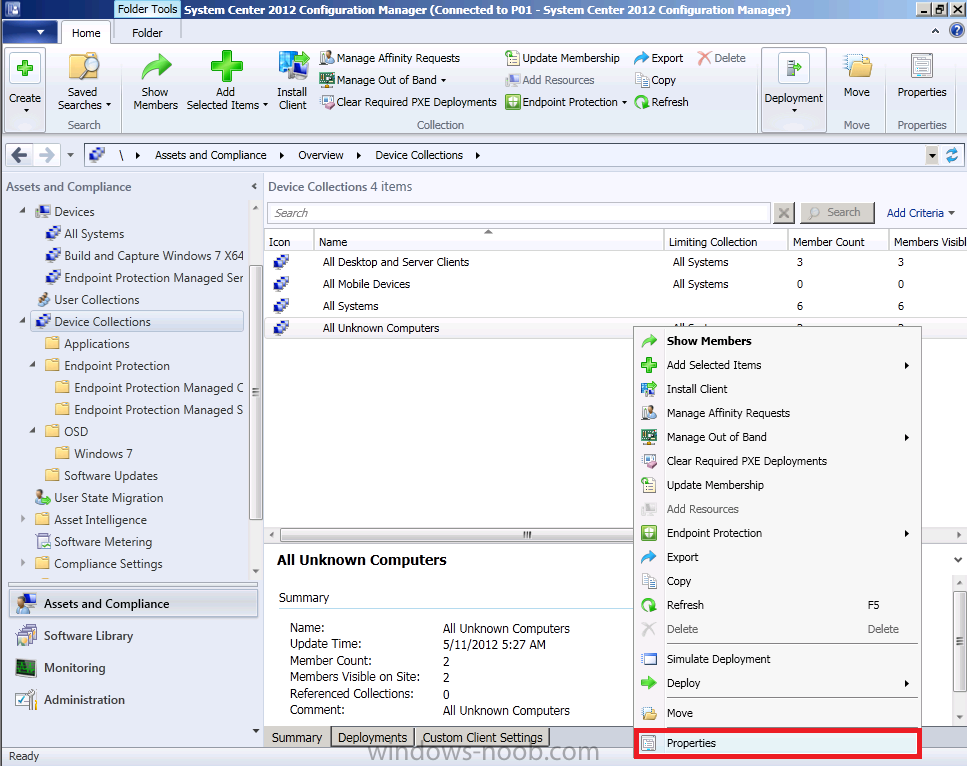Select the All Desktop and Server Clients row
This screenshot has width=967, height=766.
pos(615,262)
